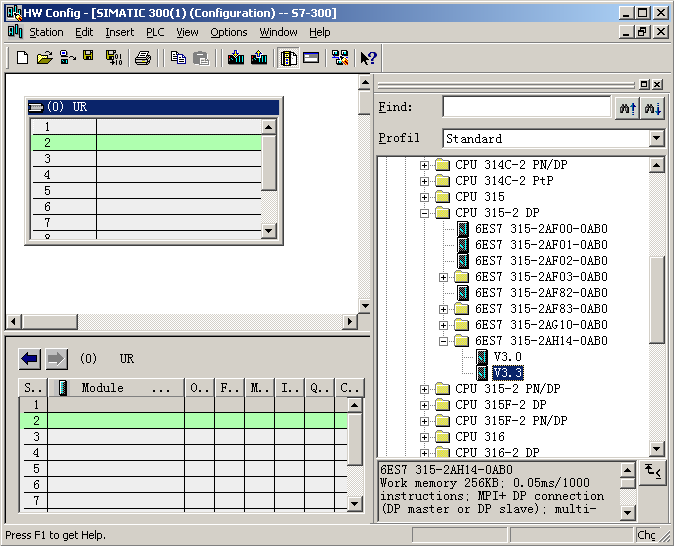Expand the 6ES7 315-2AG10-0AB0 node
Image resolution: width=675 pixels, height=547 pixels.
(x=444, y=325)
